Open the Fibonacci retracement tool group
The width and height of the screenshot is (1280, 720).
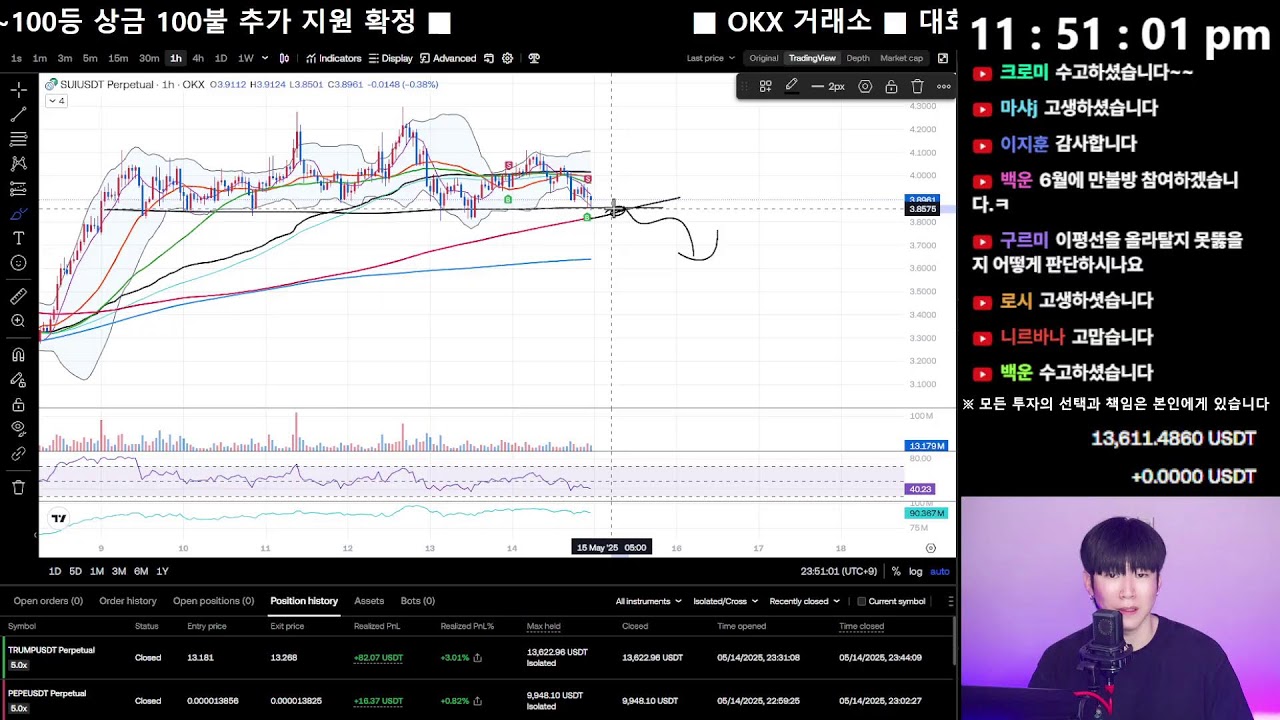18,139
